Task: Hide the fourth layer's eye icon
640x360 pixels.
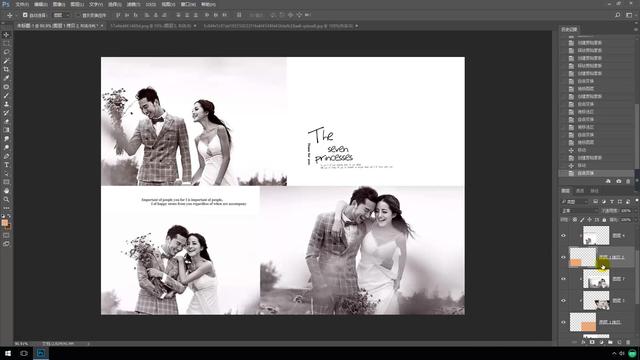Action: (x=563, y=300)
